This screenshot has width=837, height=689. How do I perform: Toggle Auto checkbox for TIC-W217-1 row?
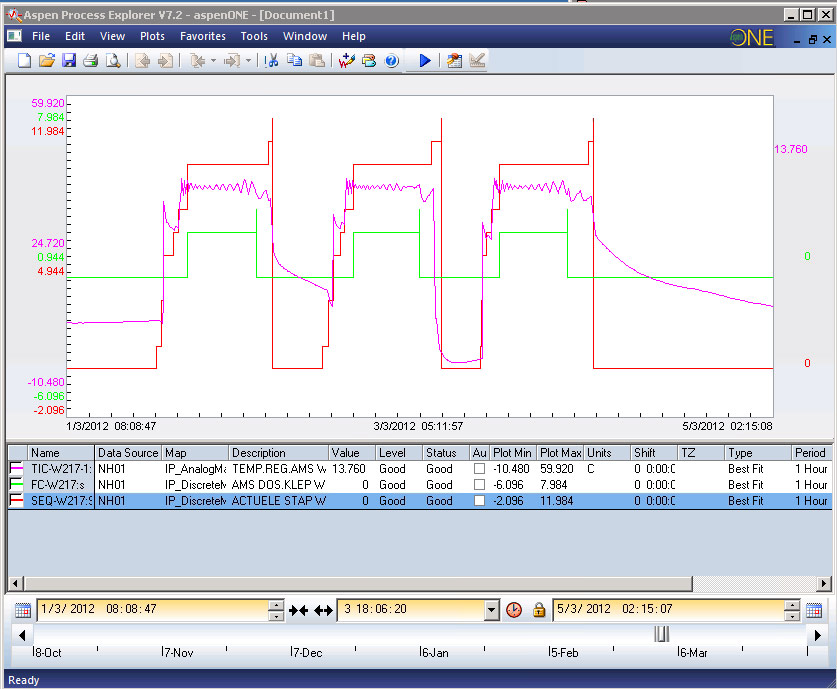tap(479, 469)
